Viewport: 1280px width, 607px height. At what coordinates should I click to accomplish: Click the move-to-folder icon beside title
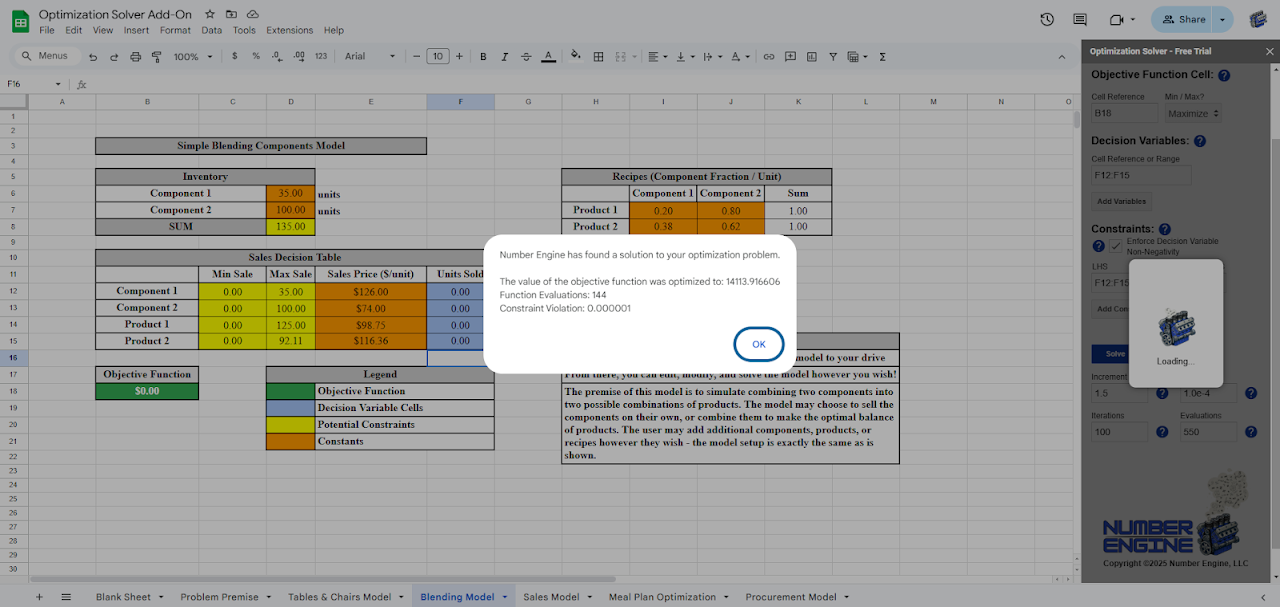[231, 15]
